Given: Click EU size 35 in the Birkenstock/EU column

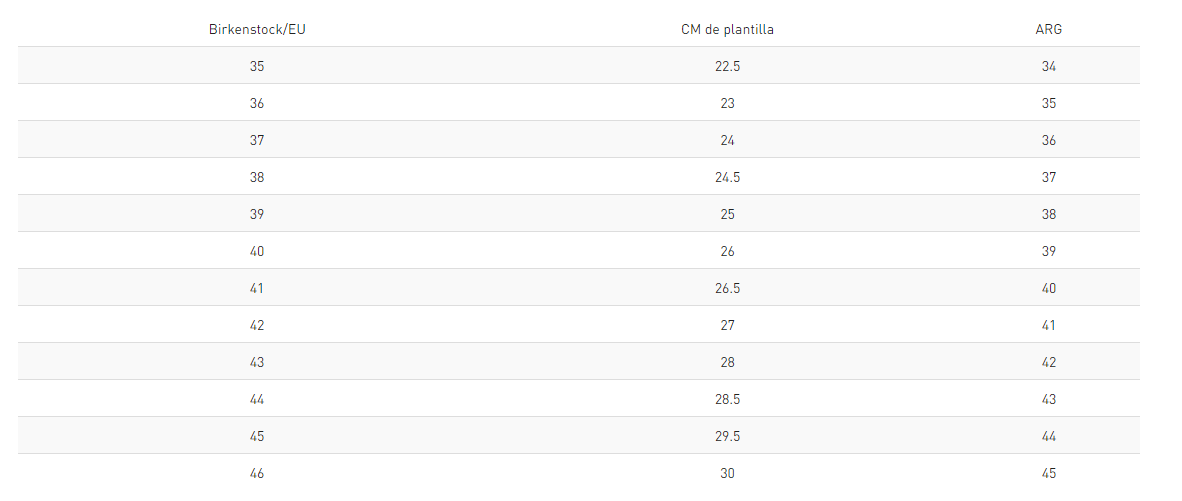Looking at the screenshot, I should (257, 66).
